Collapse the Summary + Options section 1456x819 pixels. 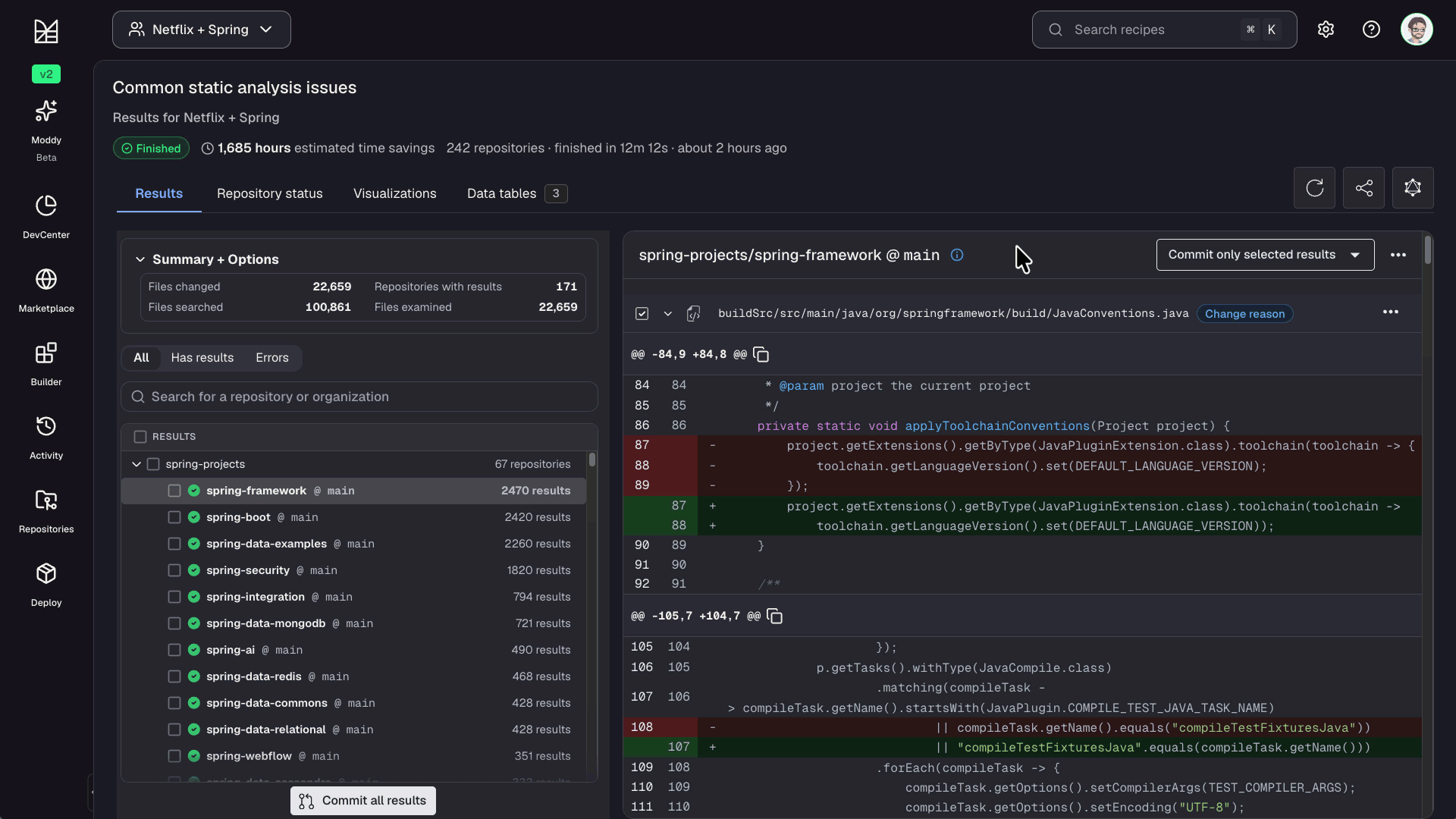click(140, 259)
